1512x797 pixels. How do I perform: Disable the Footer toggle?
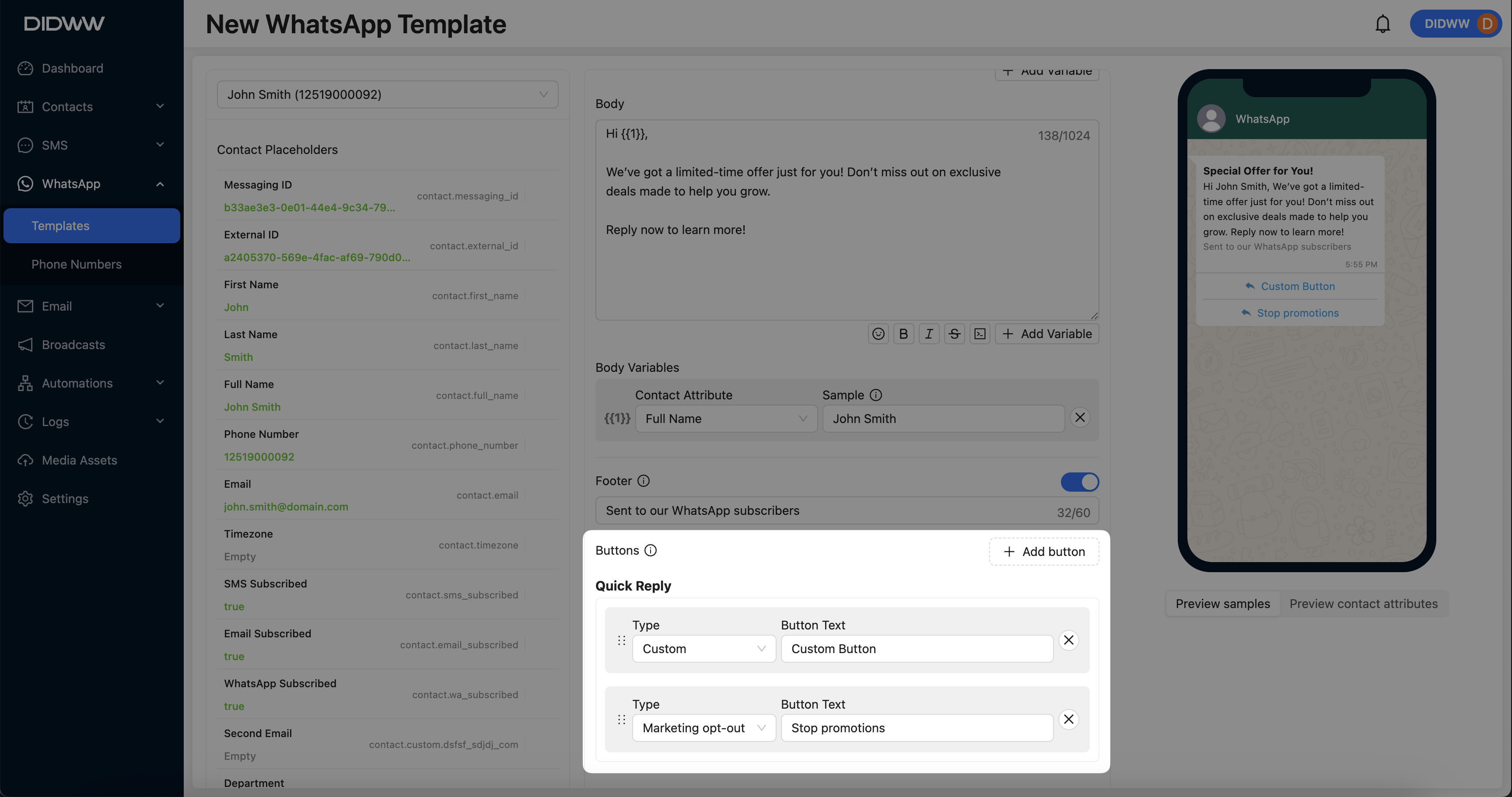click(1079, 482)
